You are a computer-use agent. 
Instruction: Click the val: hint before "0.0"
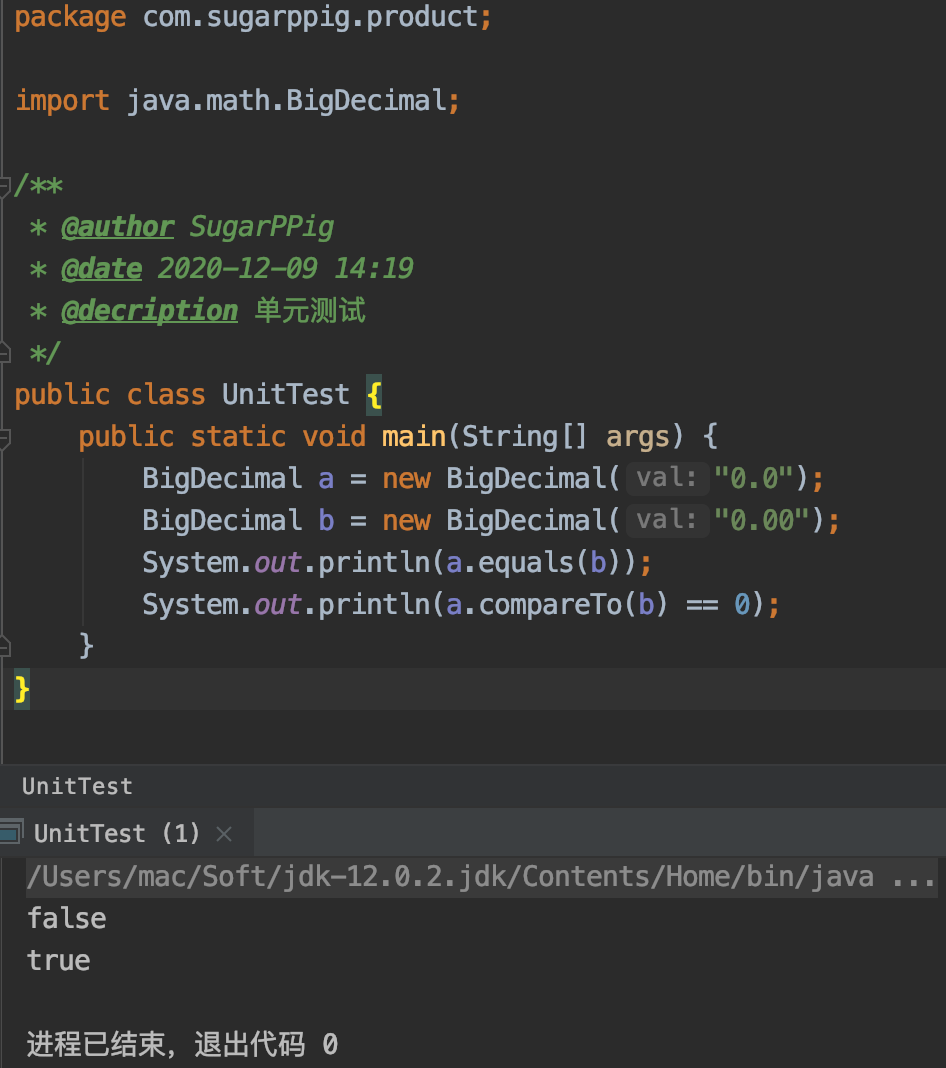coord(667,477)
